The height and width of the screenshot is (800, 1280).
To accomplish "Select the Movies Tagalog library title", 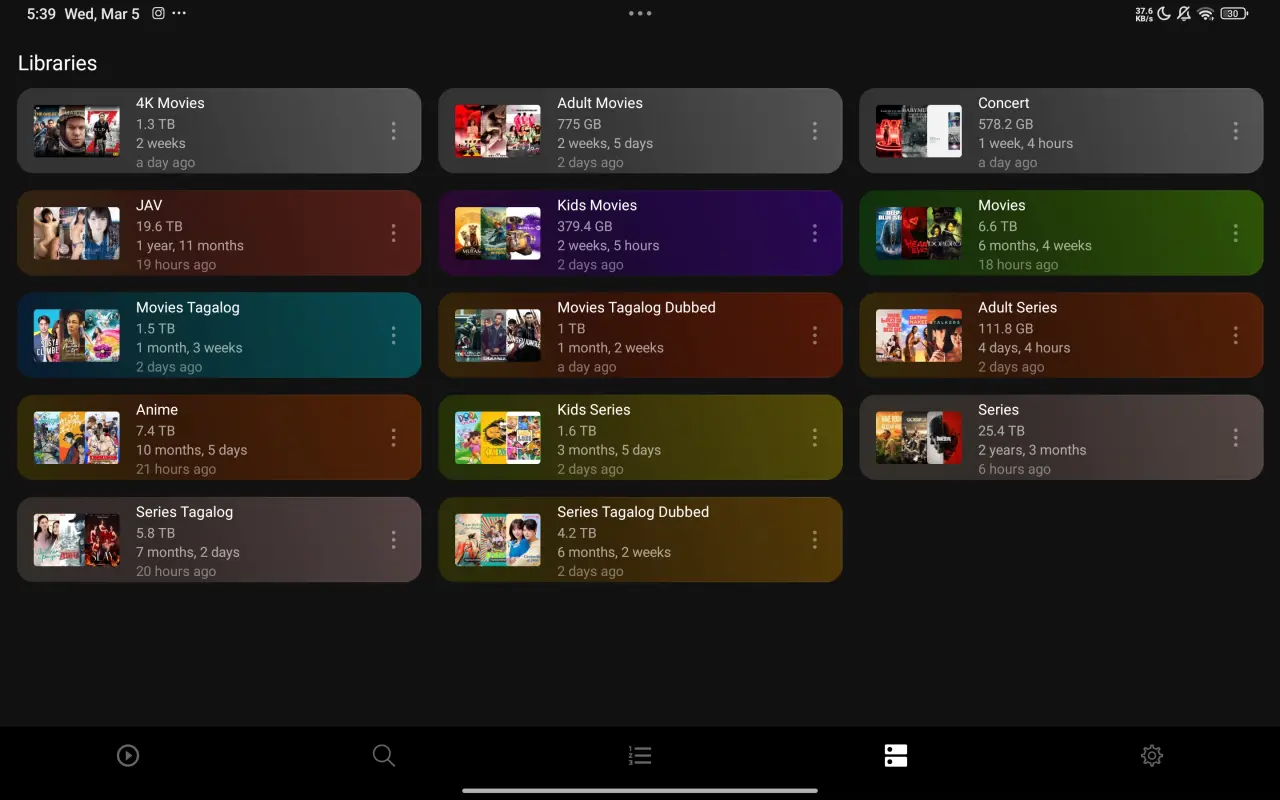I will [x=188, y=307].
